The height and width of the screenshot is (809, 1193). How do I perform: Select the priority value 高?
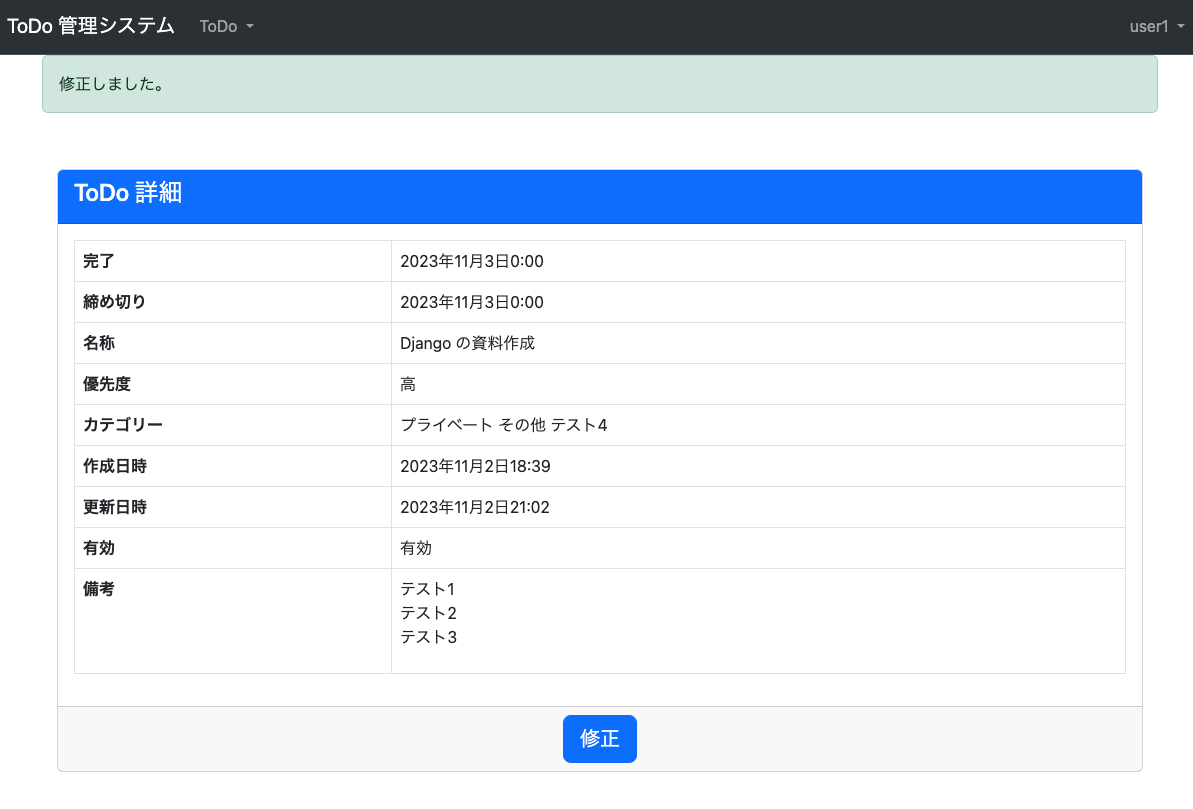click(x=408, y=384)
